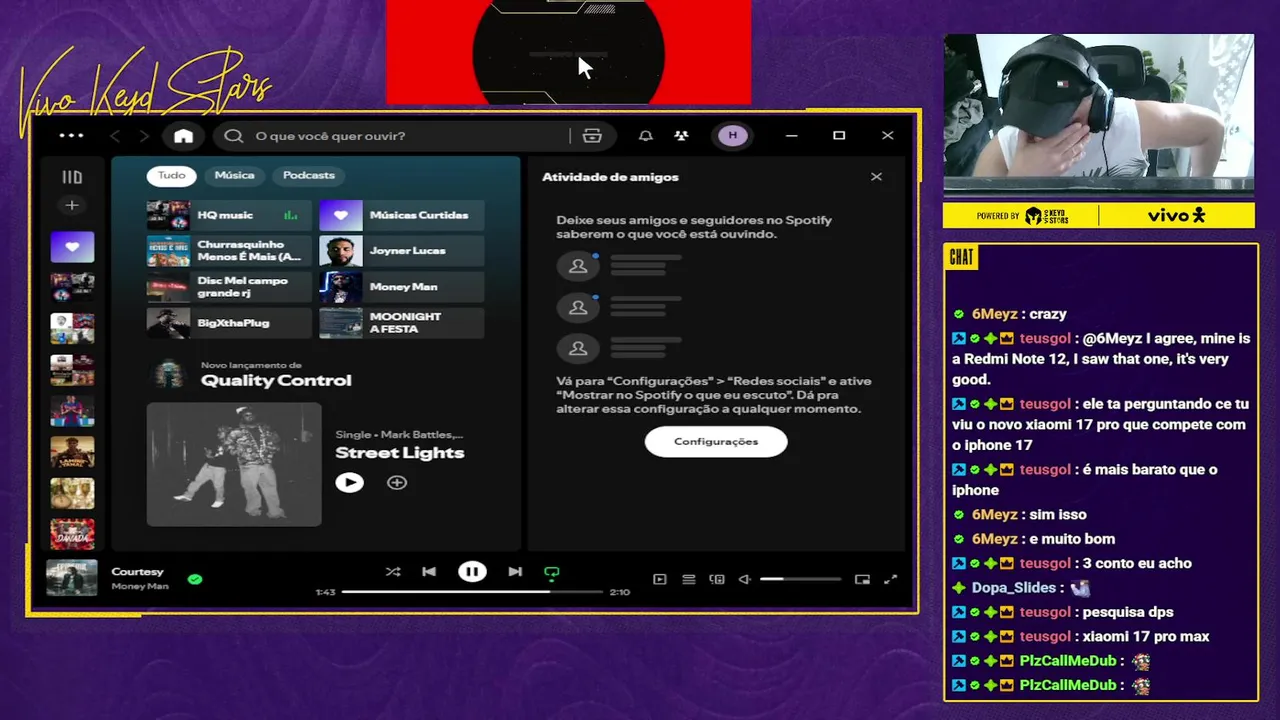This screenshot has height=720, width=1280.
Task: Open the Browse icon in search bar
Action: pyautogui.click(x=592, y=136)
